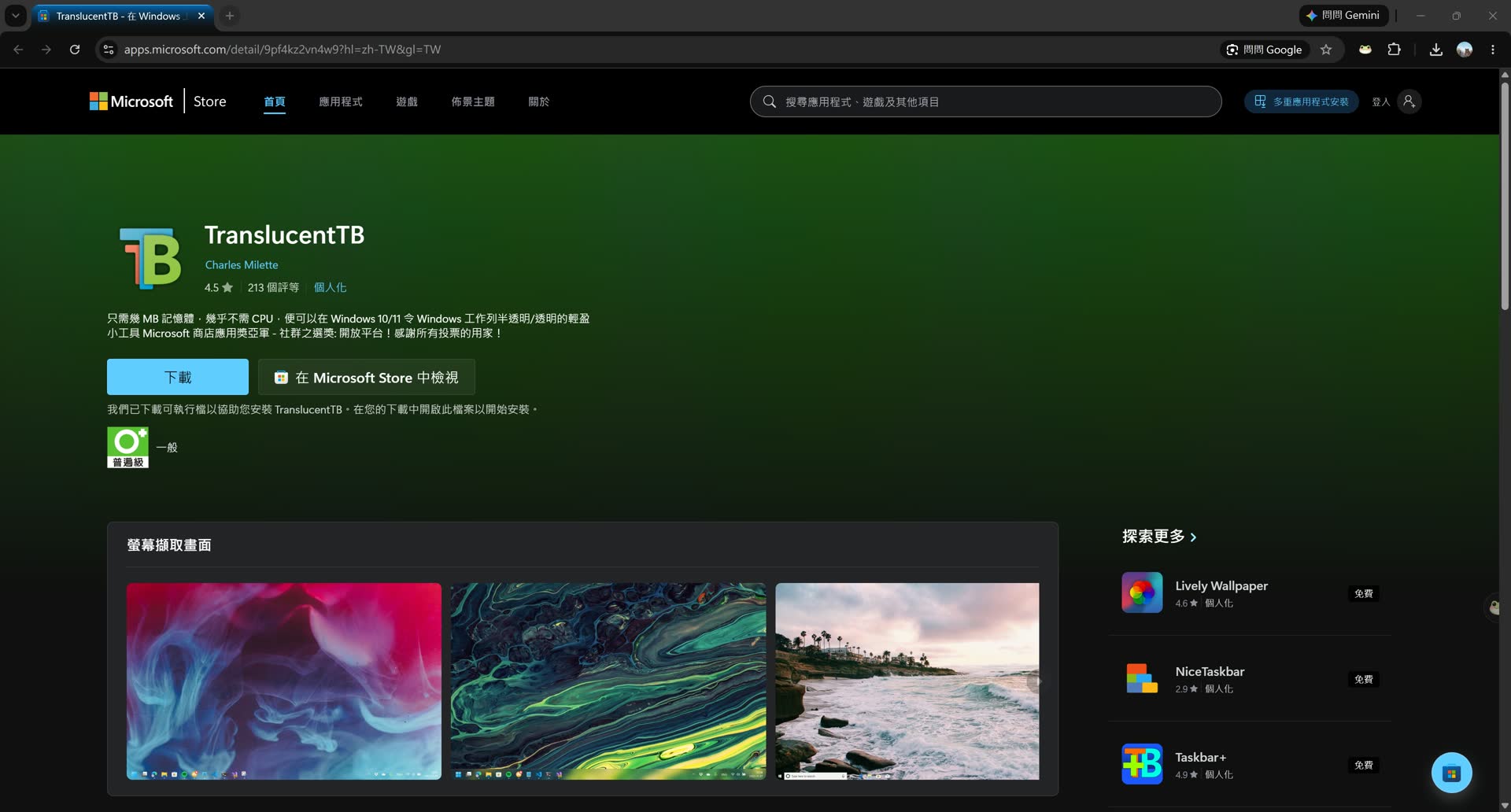Reload the current page

click(75, 50)
